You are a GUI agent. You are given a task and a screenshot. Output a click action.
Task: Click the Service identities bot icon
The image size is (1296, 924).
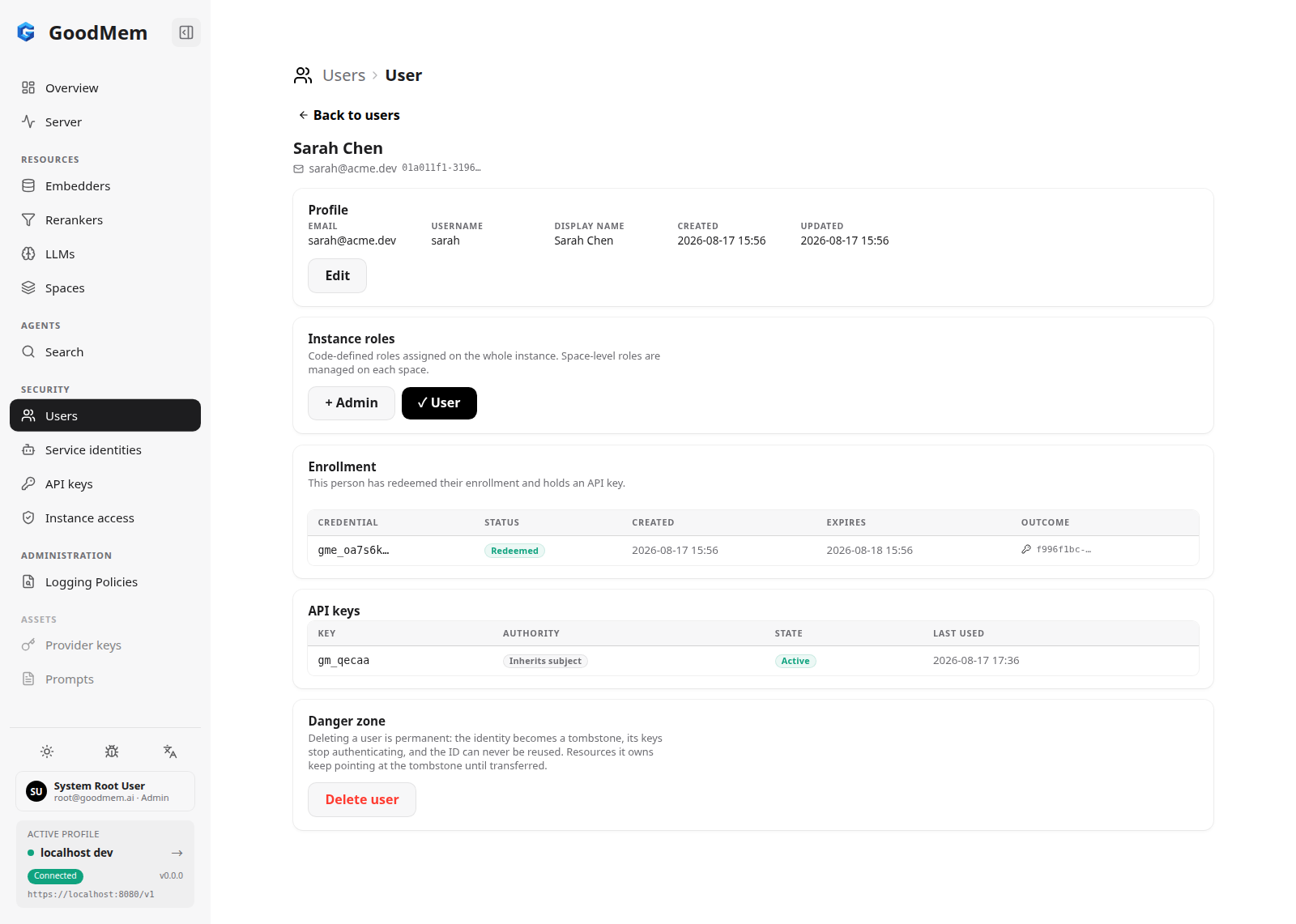(x=28, y=449)
